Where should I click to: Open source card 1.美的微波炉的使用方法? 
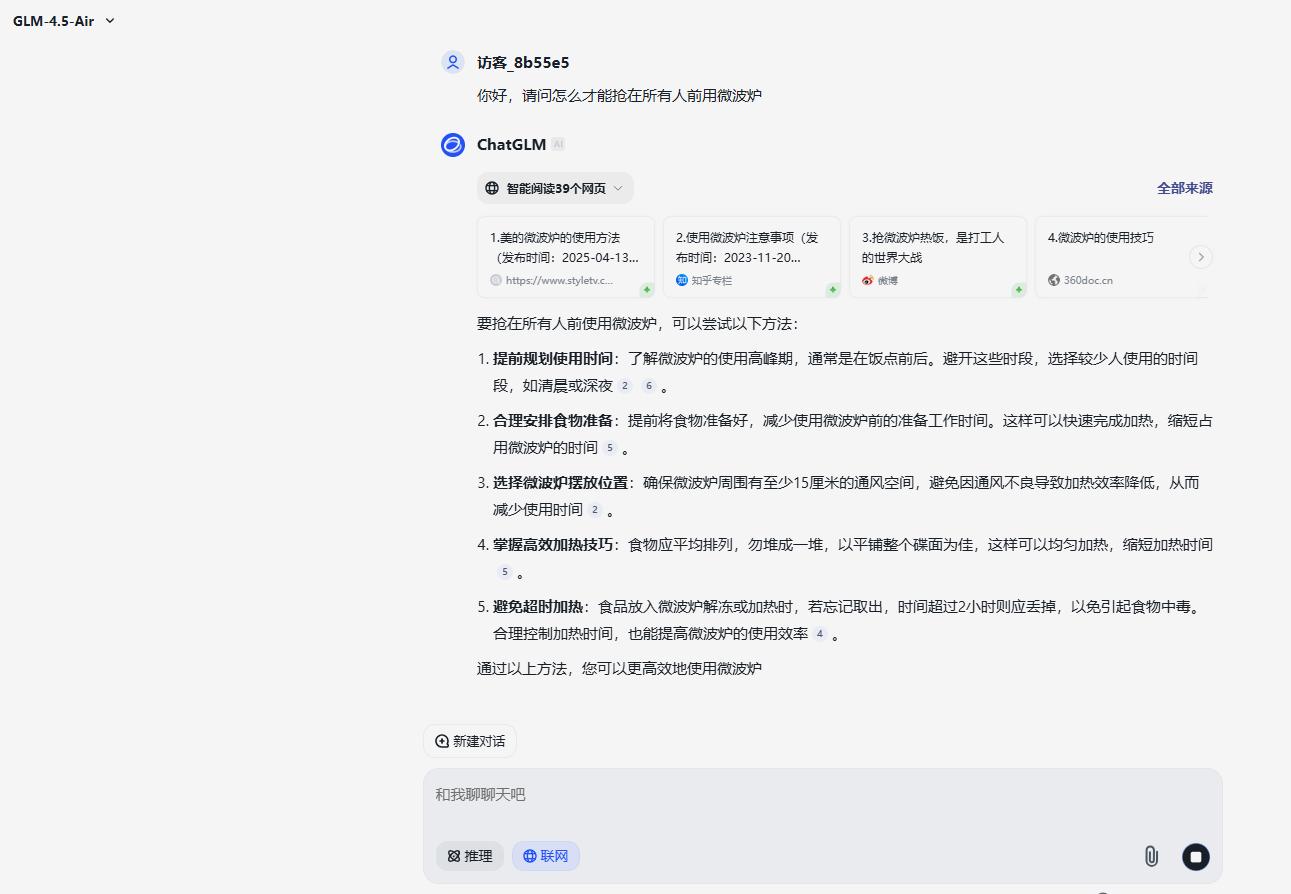tap(566, 257)
